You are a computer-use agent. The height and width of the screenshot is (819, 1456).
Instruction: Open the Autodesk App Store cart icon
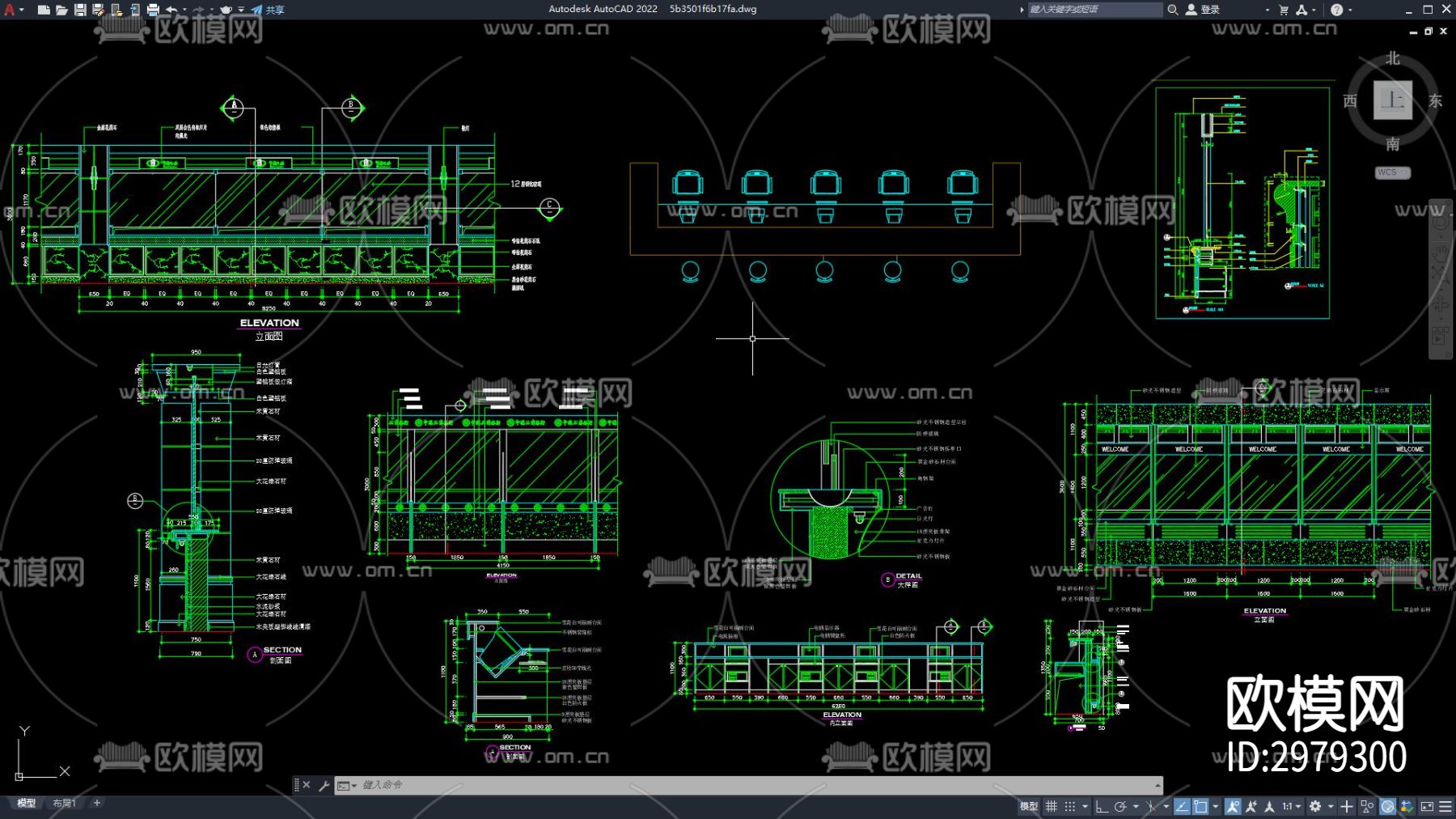click(x=1284, y=10)
